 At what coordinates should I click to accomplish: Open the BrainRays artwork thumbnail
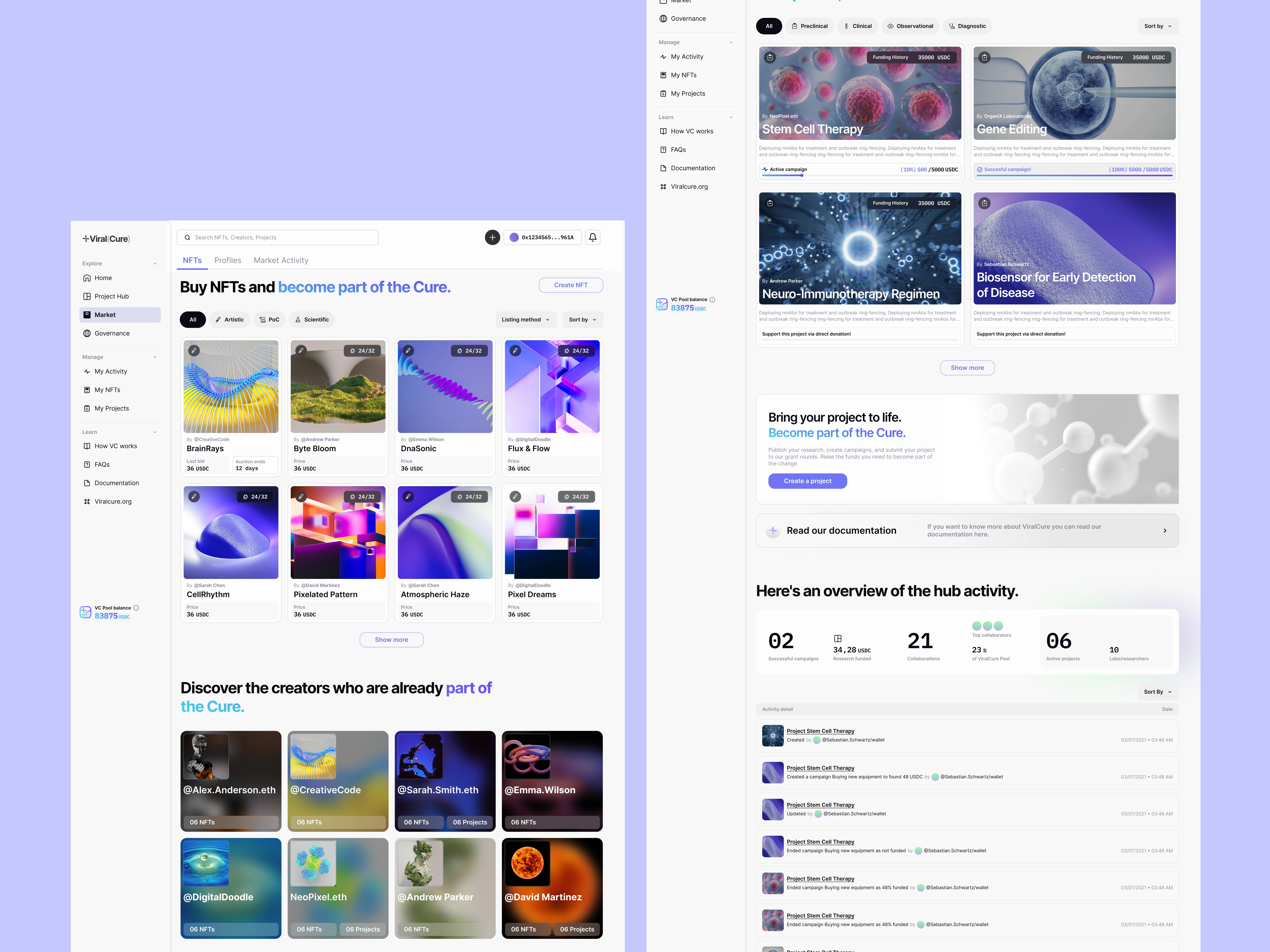point(231,387)
